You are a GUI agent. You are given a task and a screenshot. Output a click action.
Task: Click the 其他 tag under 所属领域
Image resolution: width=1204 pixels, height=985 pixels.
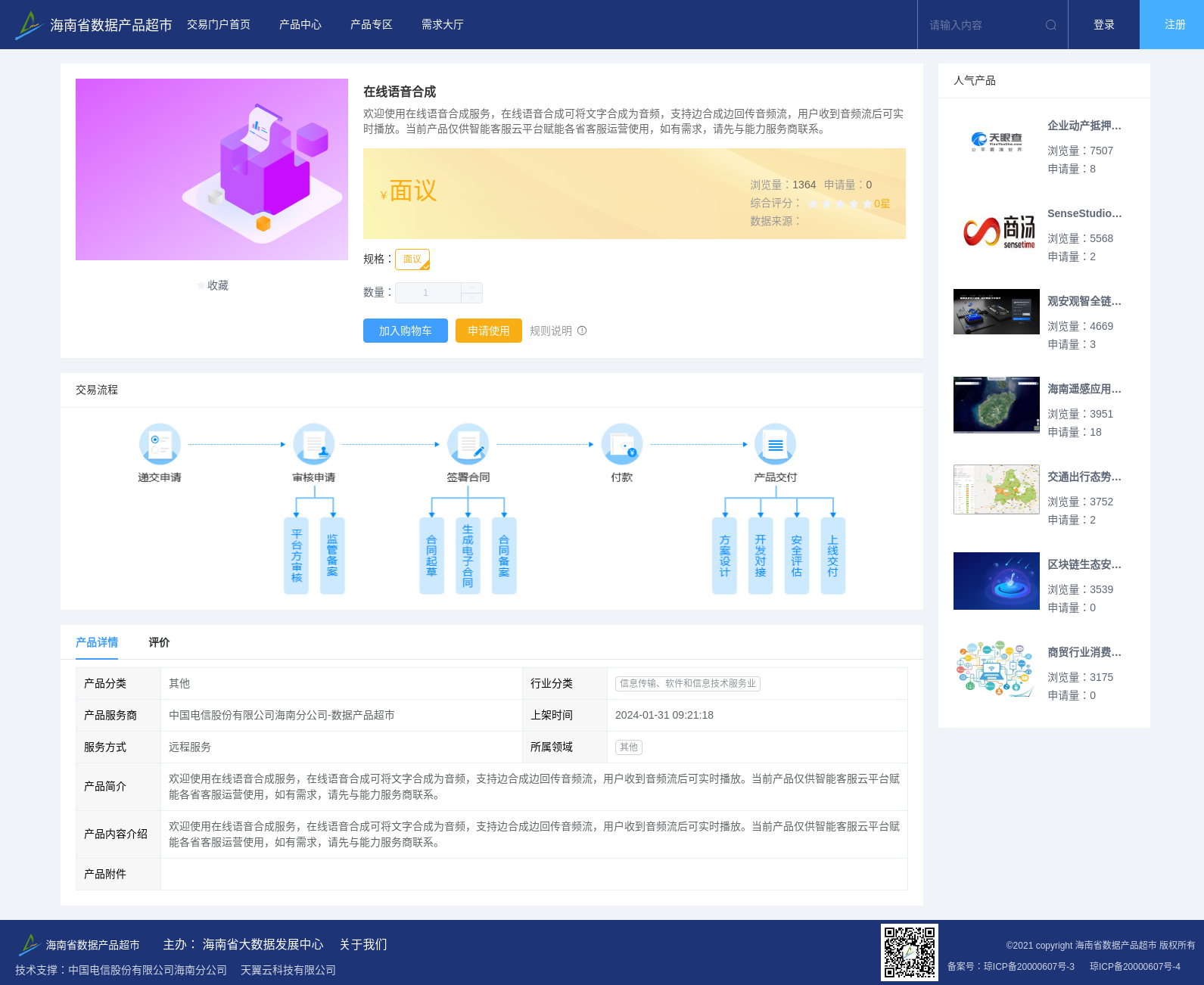pyautogui.click(x=629, y=747)
